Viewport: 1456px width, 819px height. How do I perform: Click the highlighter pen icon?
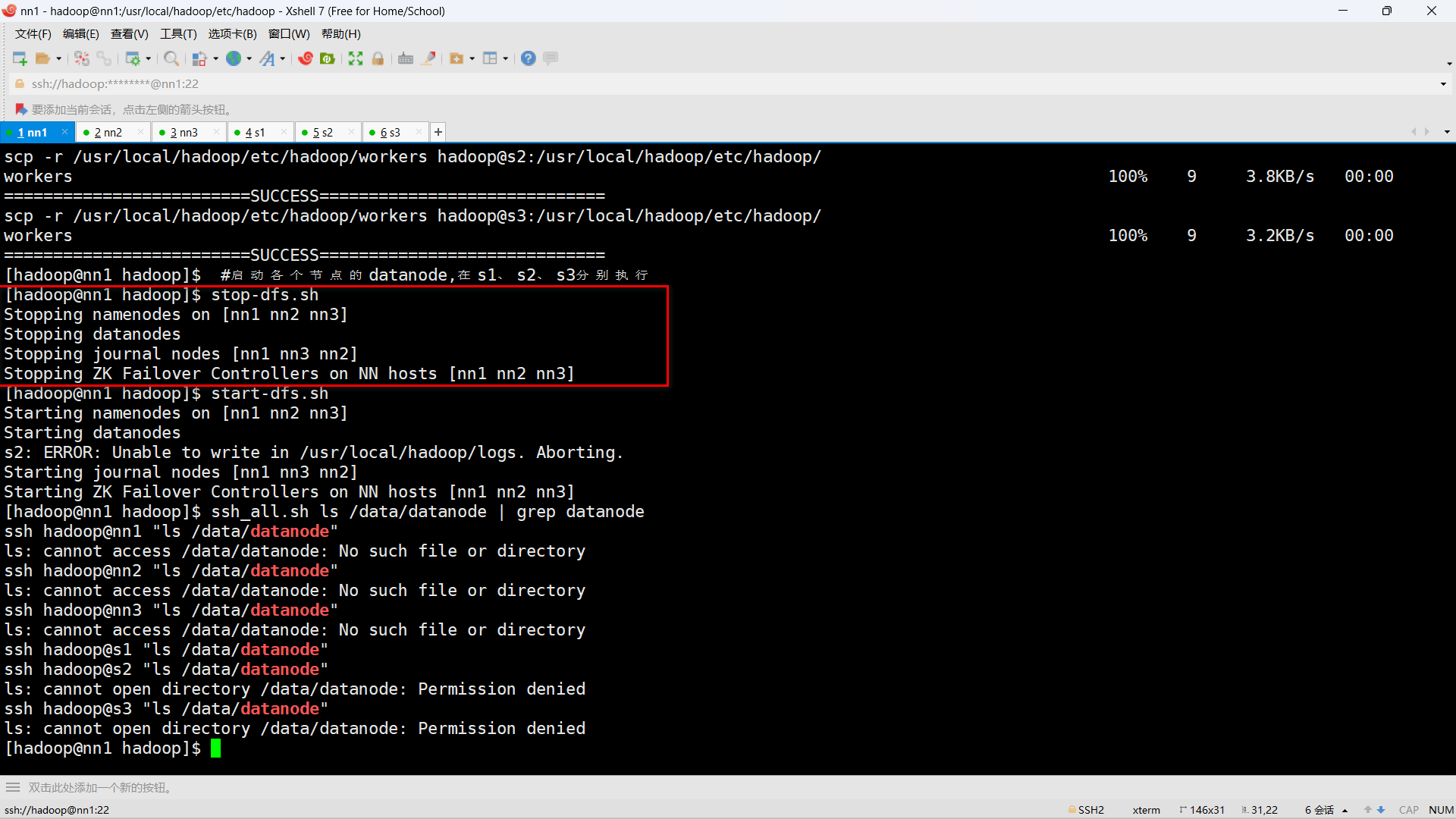click(429, 58)
